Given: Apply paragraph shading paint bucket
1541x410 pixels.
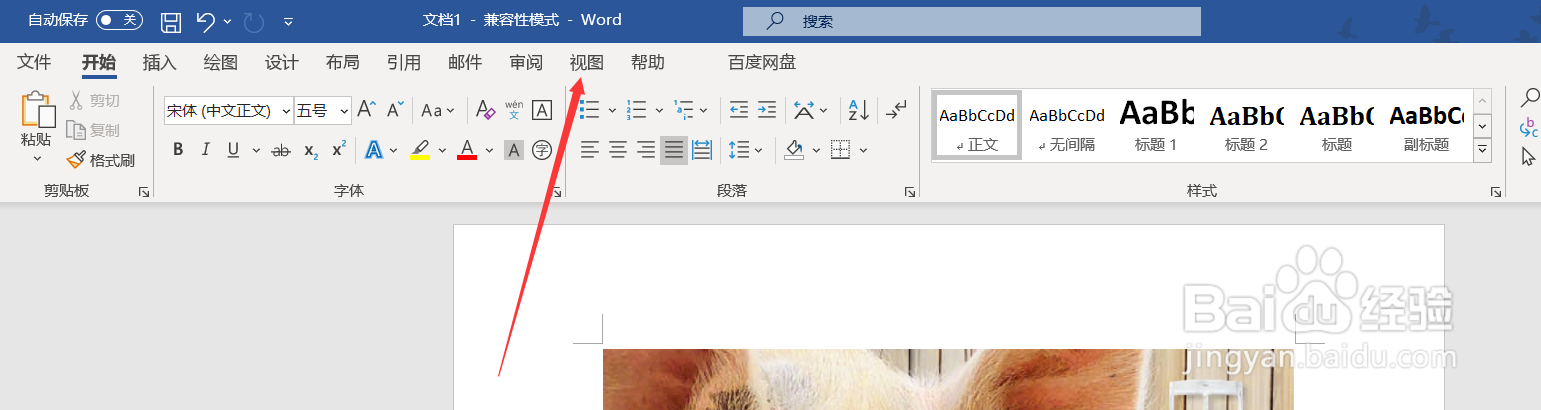Looking at the screenshot, I should 795,150.
